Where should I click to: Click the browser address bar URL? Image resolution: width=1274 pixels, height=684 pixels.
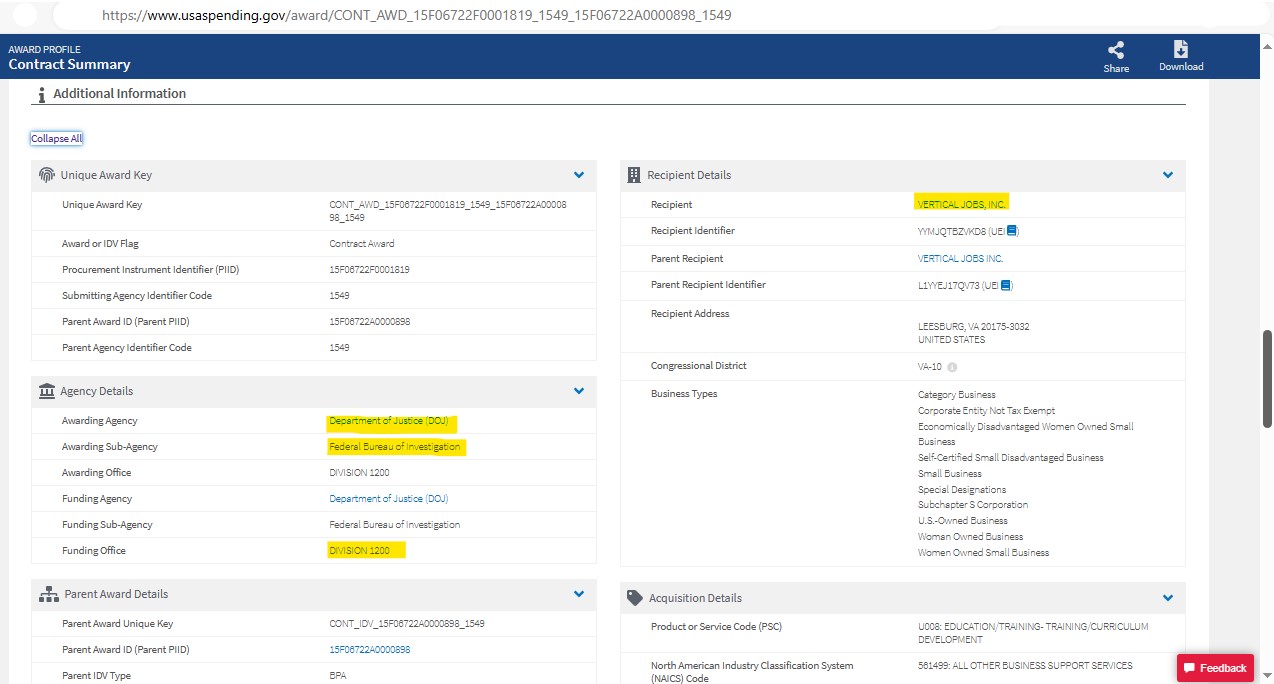tap(418, 16)
